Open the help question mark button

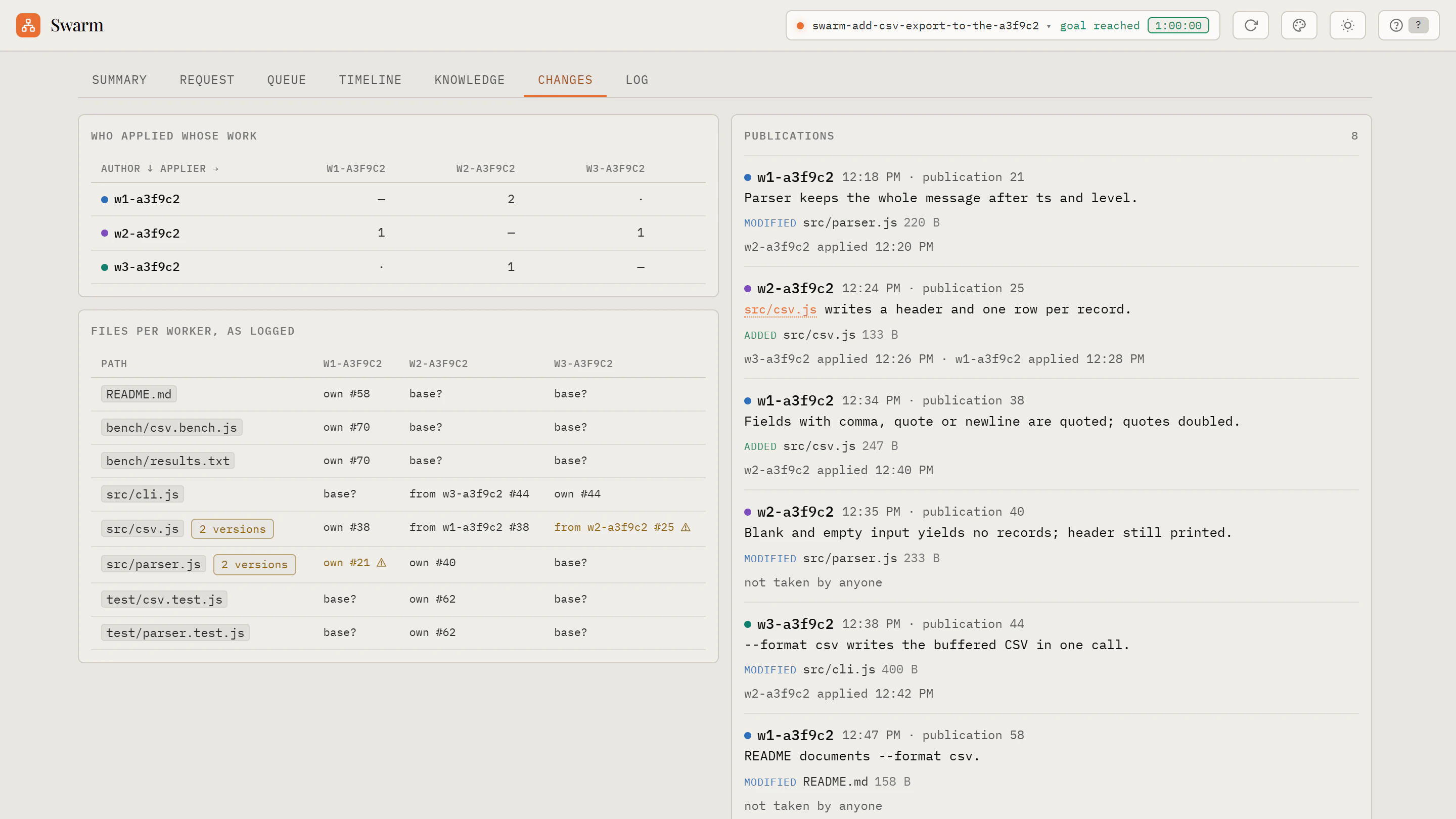(x=1408, y=25)
